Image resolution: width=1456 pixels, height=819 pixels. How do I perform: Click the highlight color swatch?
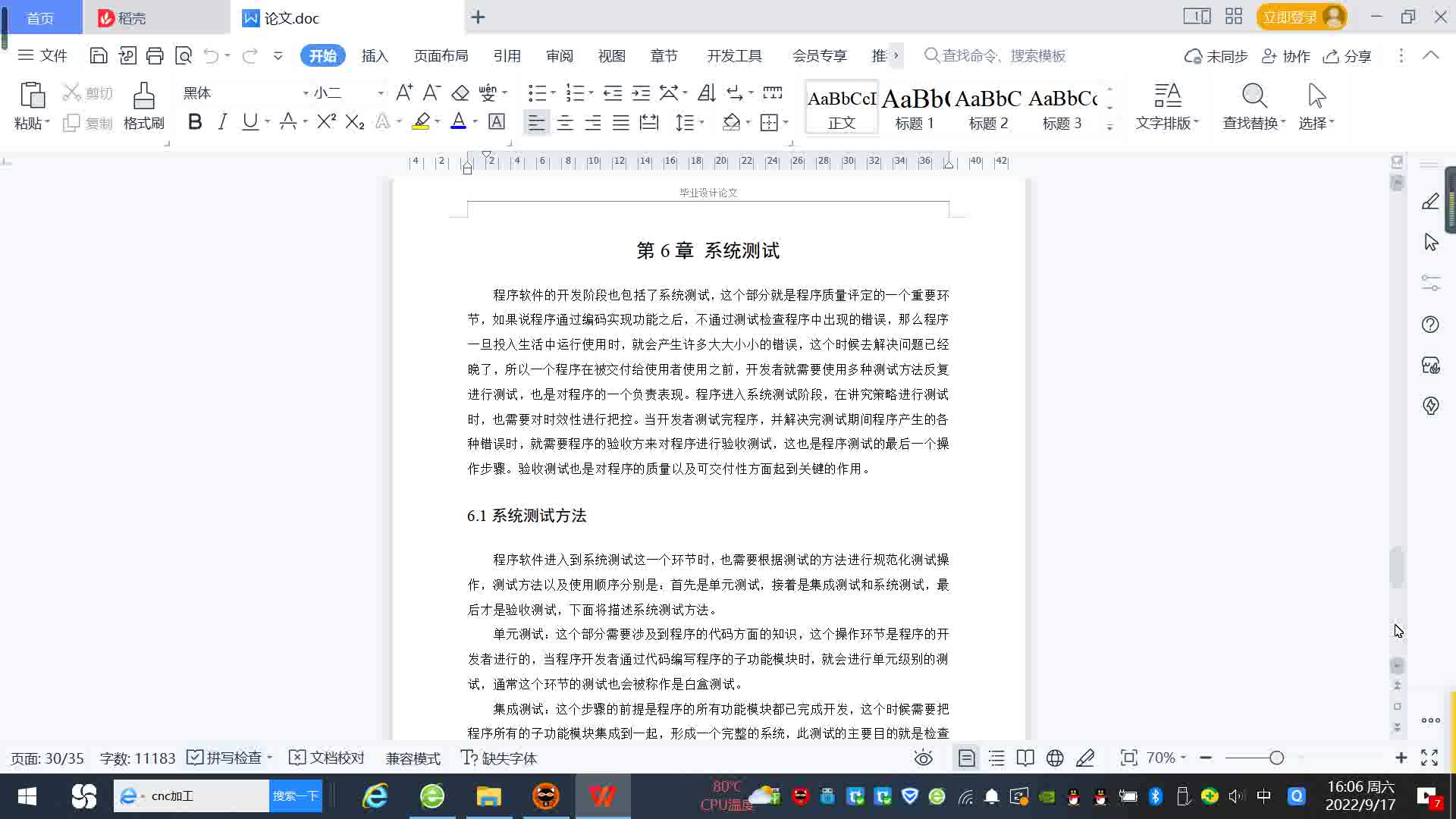[x=421, y=121]
